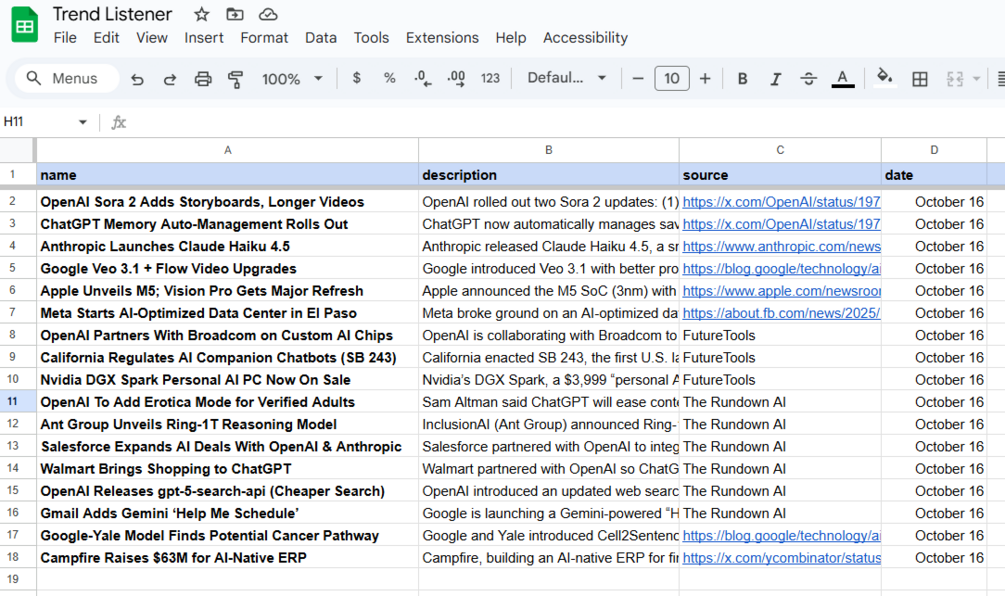Toggle bold formatting
This screenshot has width=1005, height=596.
click(742, 78)
